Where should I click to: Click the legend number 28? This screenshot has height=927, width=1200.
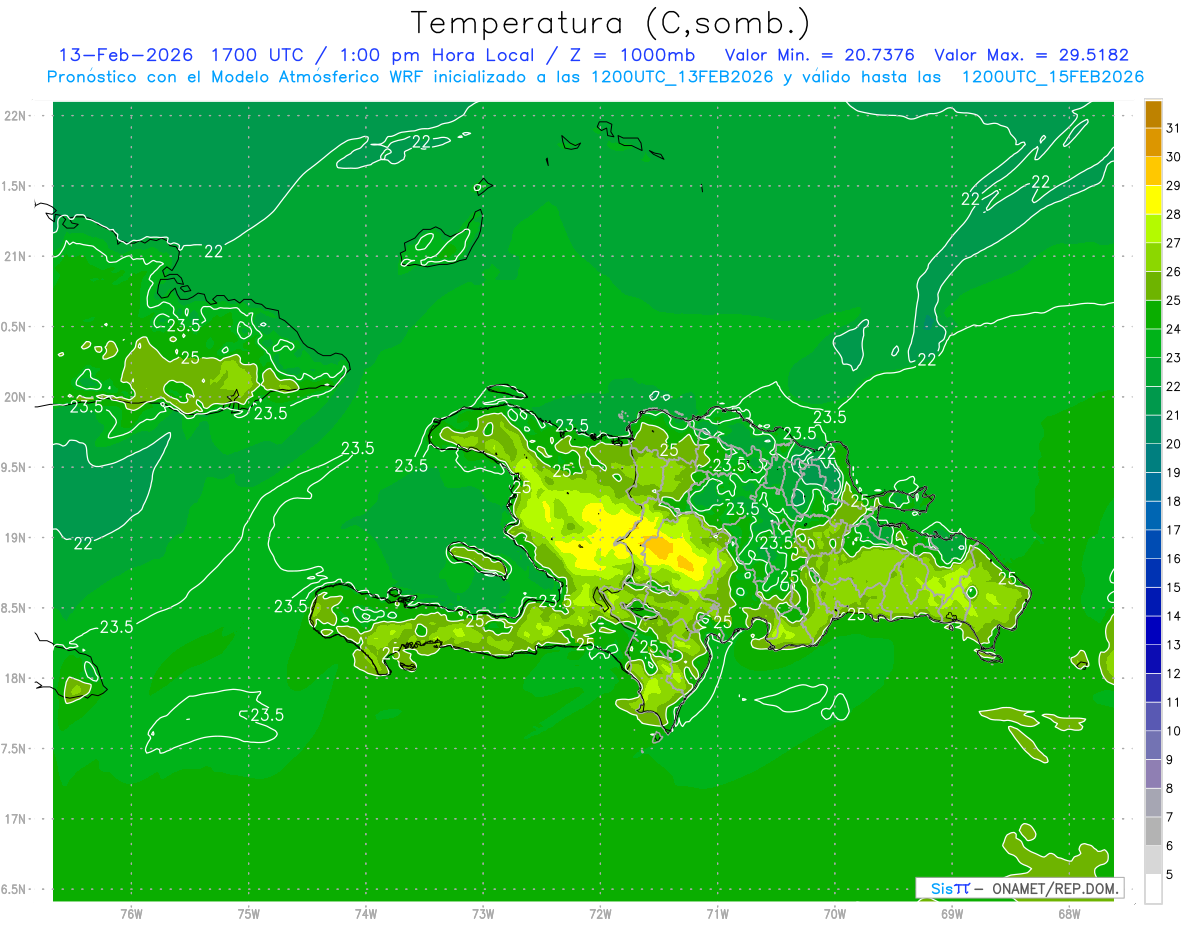[x=1173, y=214]
